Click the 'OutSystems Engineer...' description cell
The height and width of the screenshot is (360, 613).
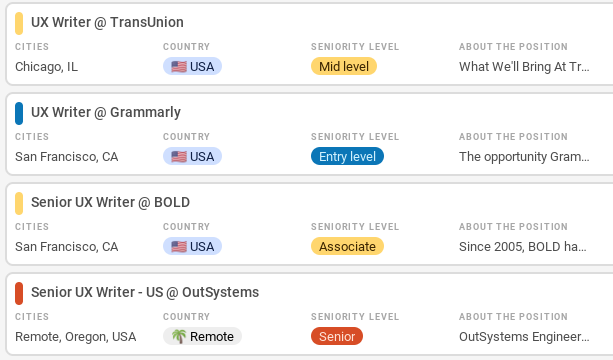click(x=524, y=337)
